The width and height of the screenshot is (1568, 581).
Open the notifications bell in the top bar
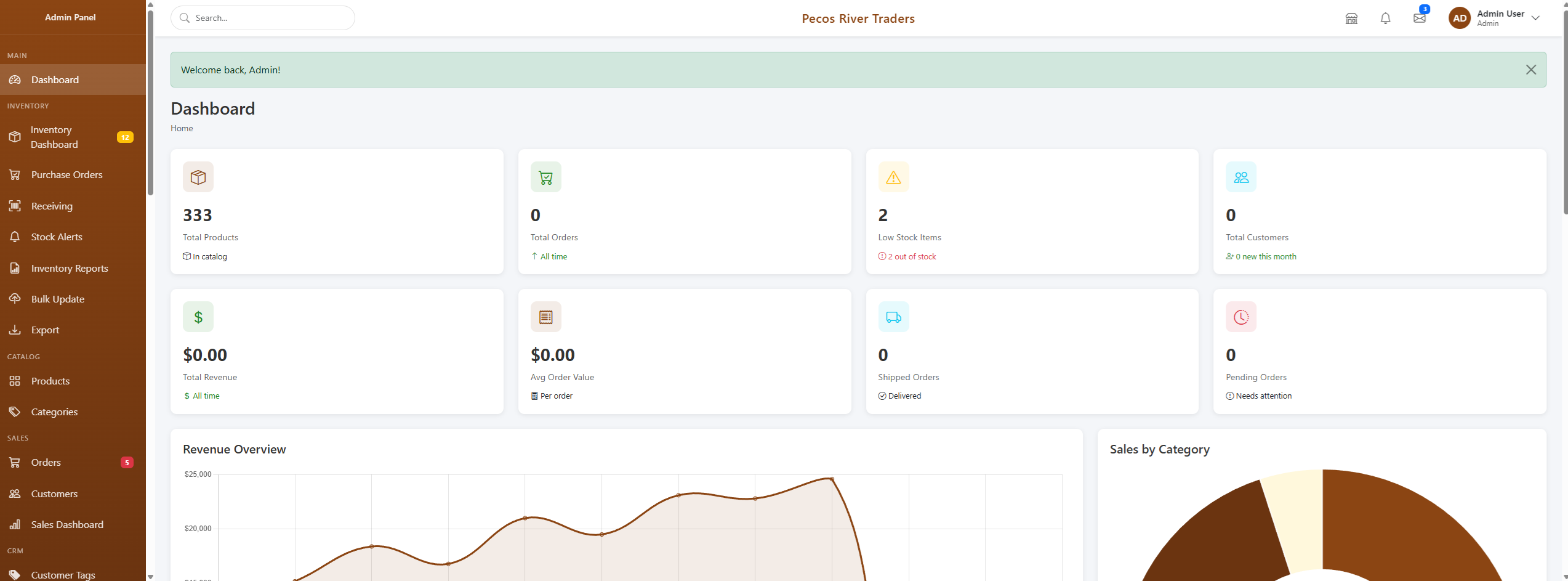1386,18
